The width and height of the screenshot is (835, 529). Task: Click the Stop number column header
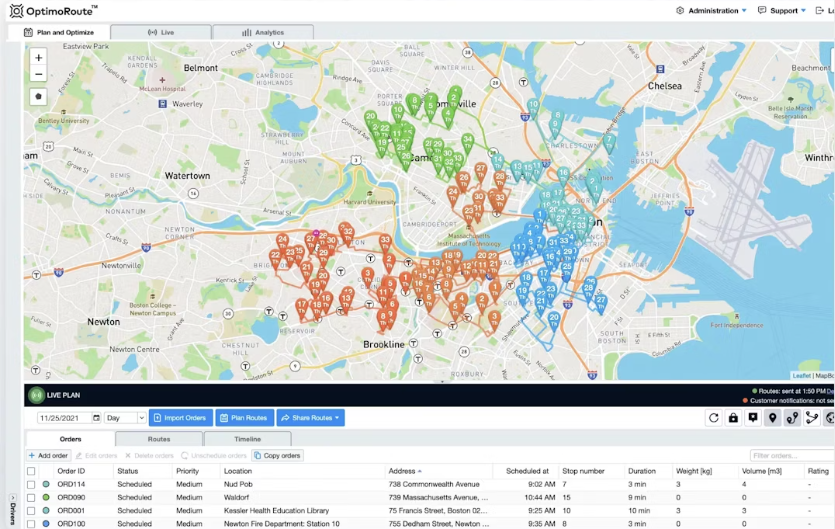pyautogui.click(x=583, y=471)
